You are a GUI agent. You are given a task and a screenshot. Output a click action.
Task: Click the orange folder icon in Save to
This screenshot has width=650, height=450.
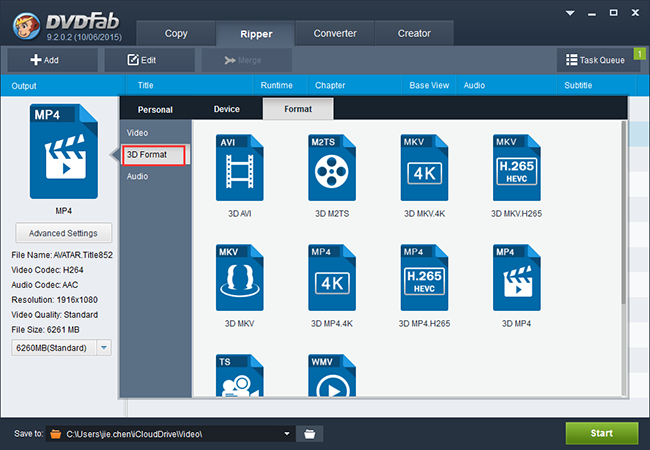pyautogui.click(x=56, y=434)
